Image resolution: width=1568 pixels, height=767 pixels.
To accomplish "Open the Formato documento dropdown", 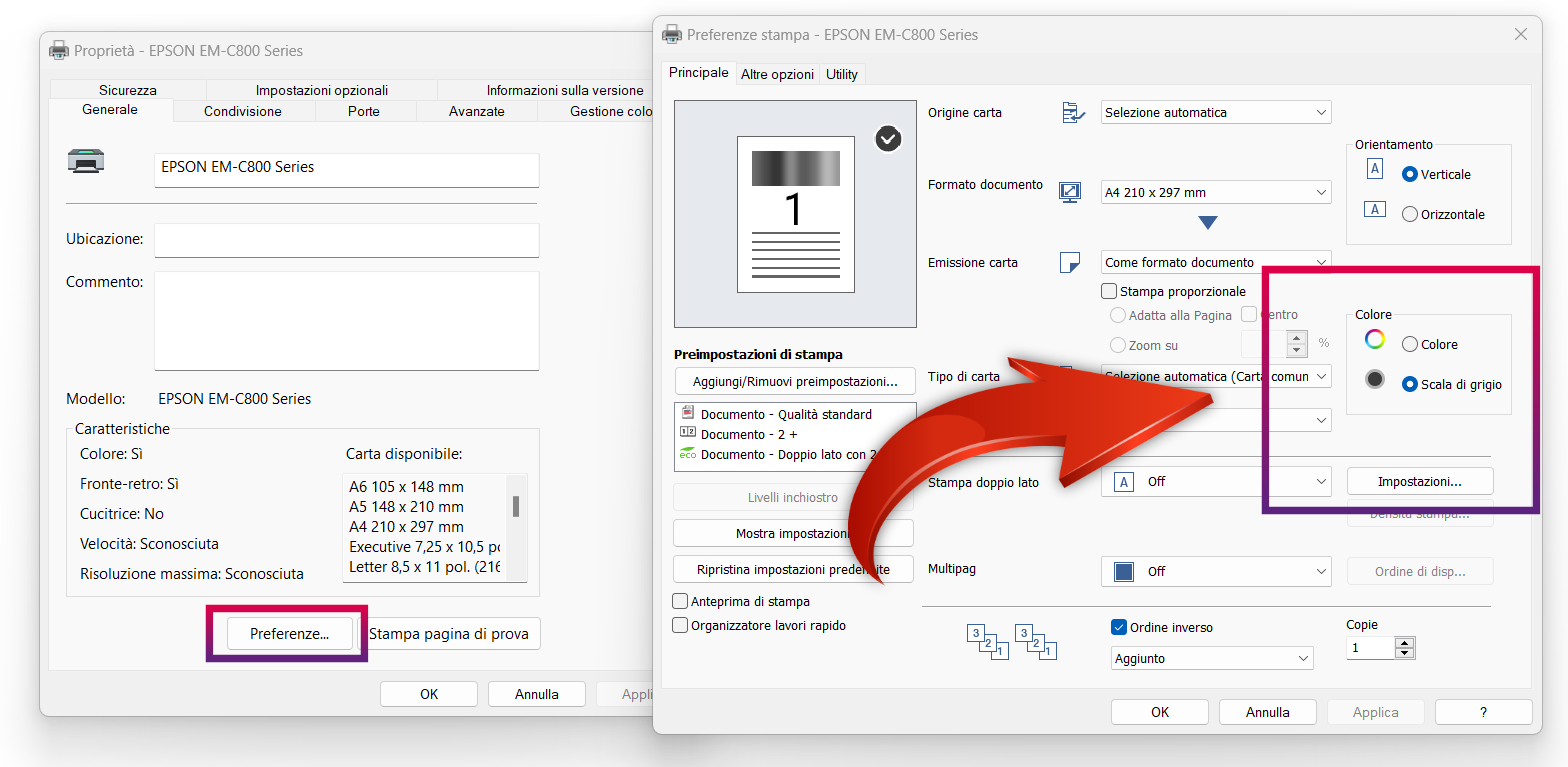I will [x=1216, y=192].
